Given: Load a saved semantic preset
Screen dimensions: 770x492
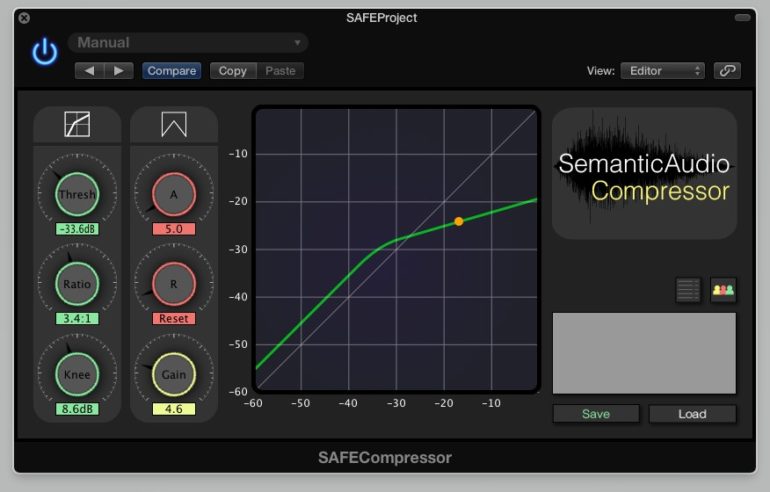Looking at the screenshot, I should pos(692,414).
